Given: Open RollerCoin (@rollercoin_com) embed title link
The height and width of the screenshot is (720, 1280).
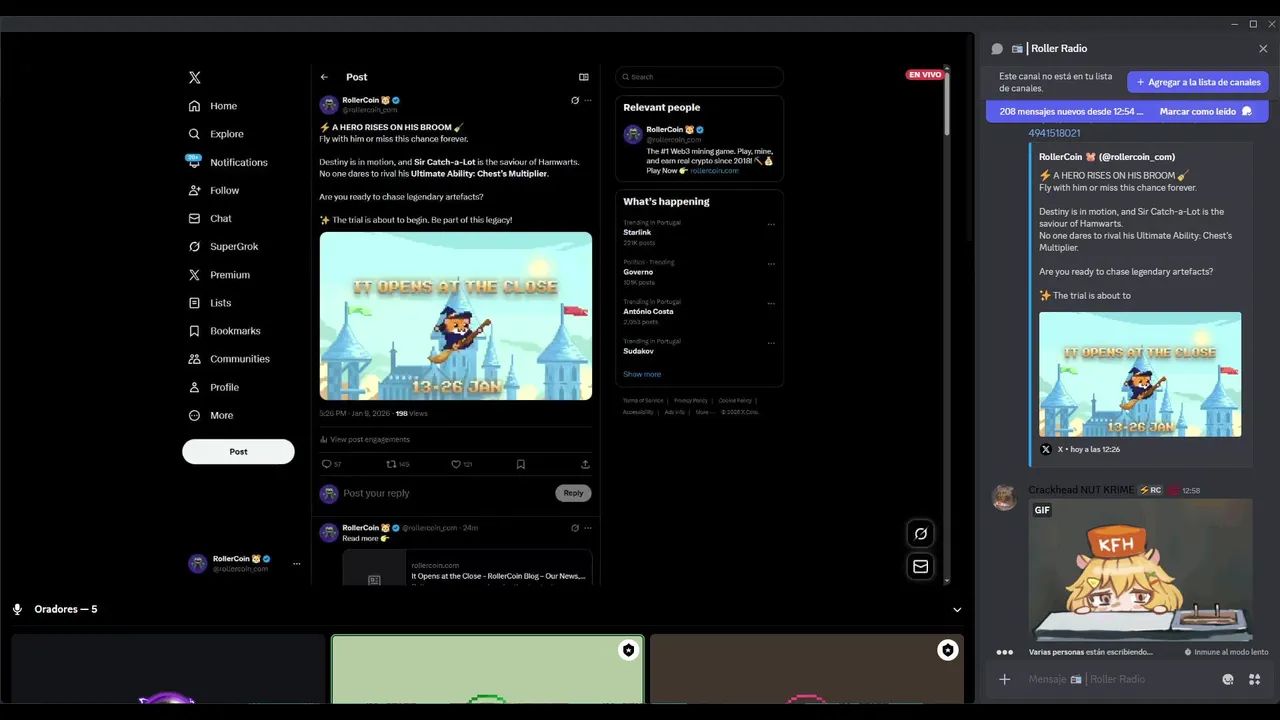Looking at the screenshot, I should 1107,157.
